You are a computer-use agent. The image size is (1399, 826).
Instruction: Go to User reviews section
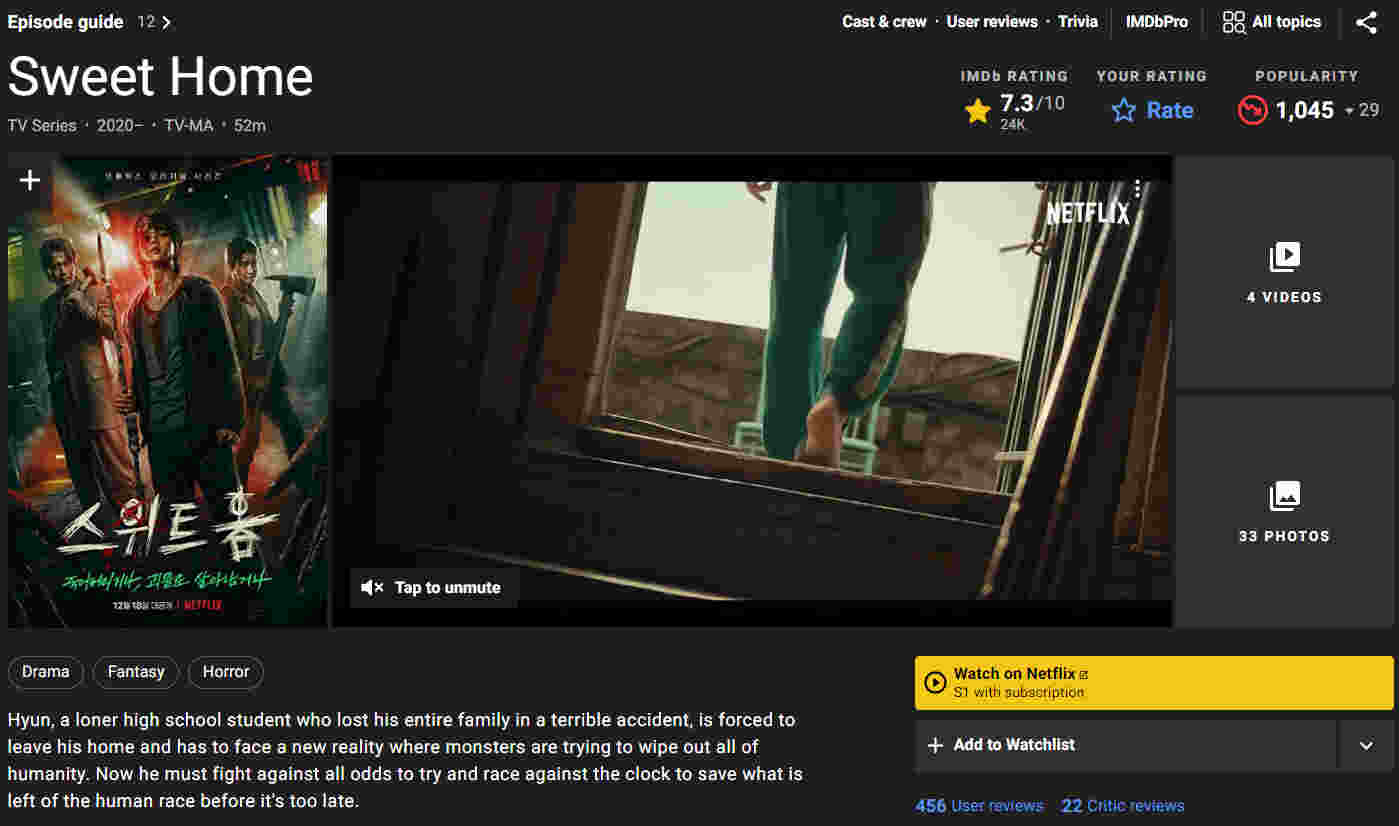[992, 21]
